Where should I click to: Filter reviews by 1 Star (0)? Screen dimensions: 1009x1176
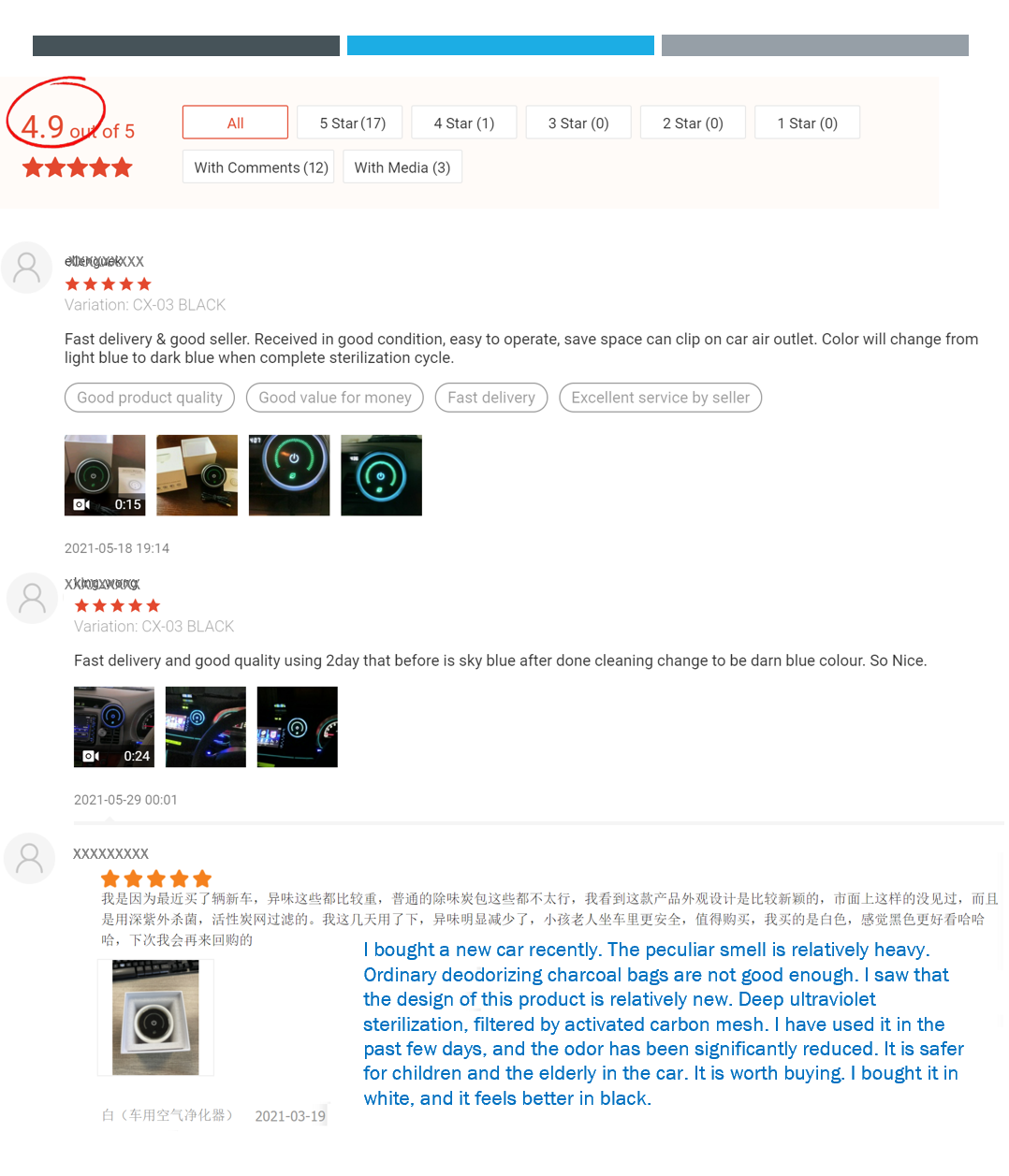pos(807,123)
